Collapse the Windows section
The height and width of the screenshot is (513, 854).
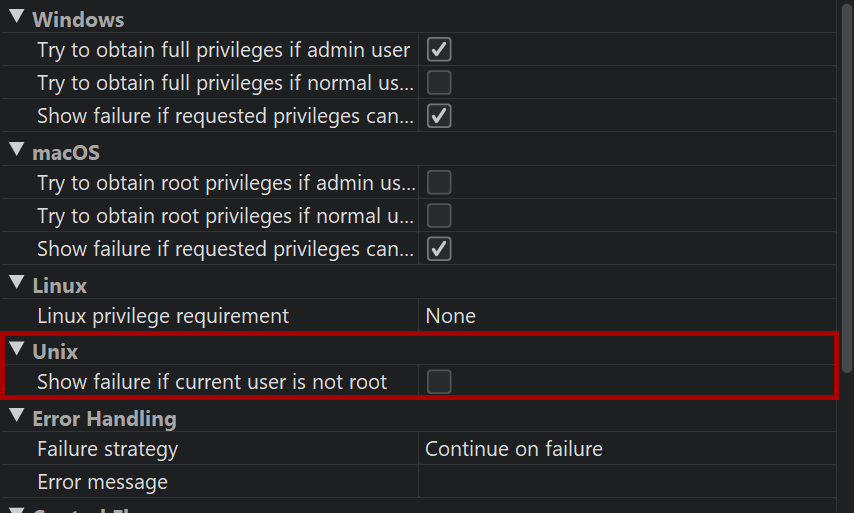pos(17,18)
